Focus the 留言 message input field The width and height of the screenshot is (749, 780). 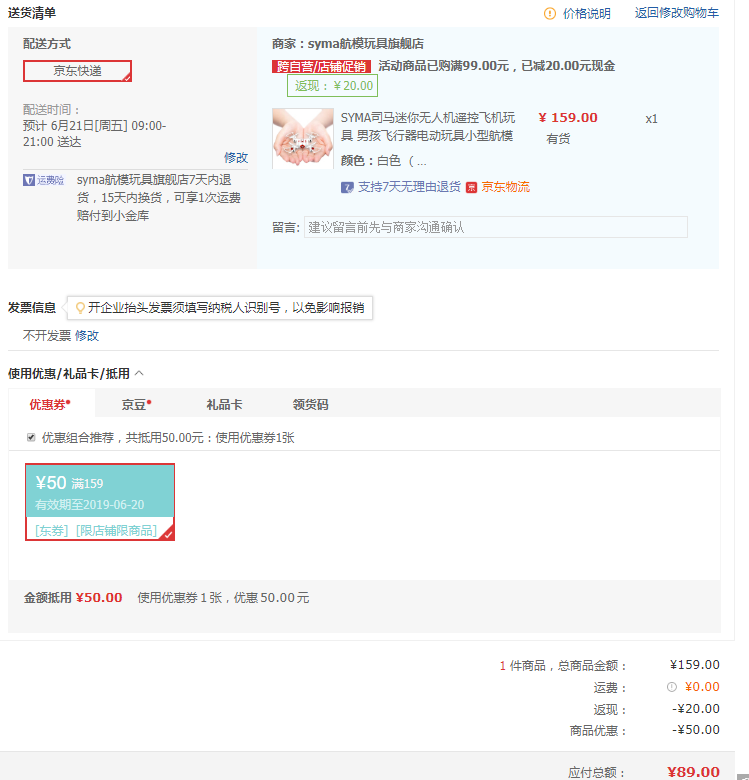pyautogui.click(x=496, y=227)
